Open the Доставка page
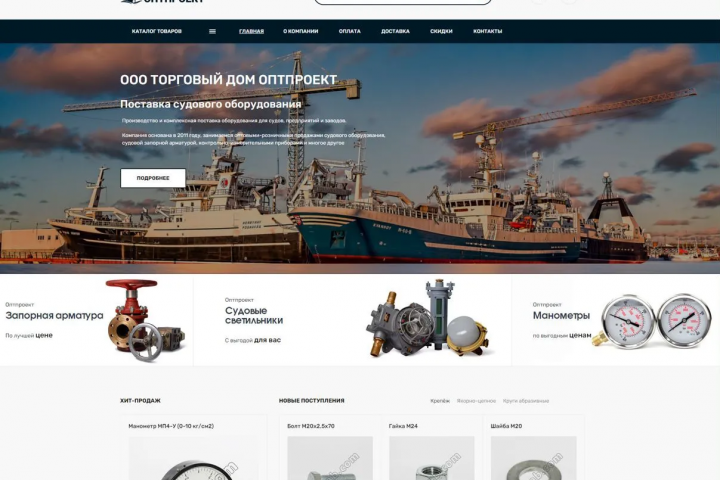This screenshot has height=480, width=720. click(x=395, y=31)
